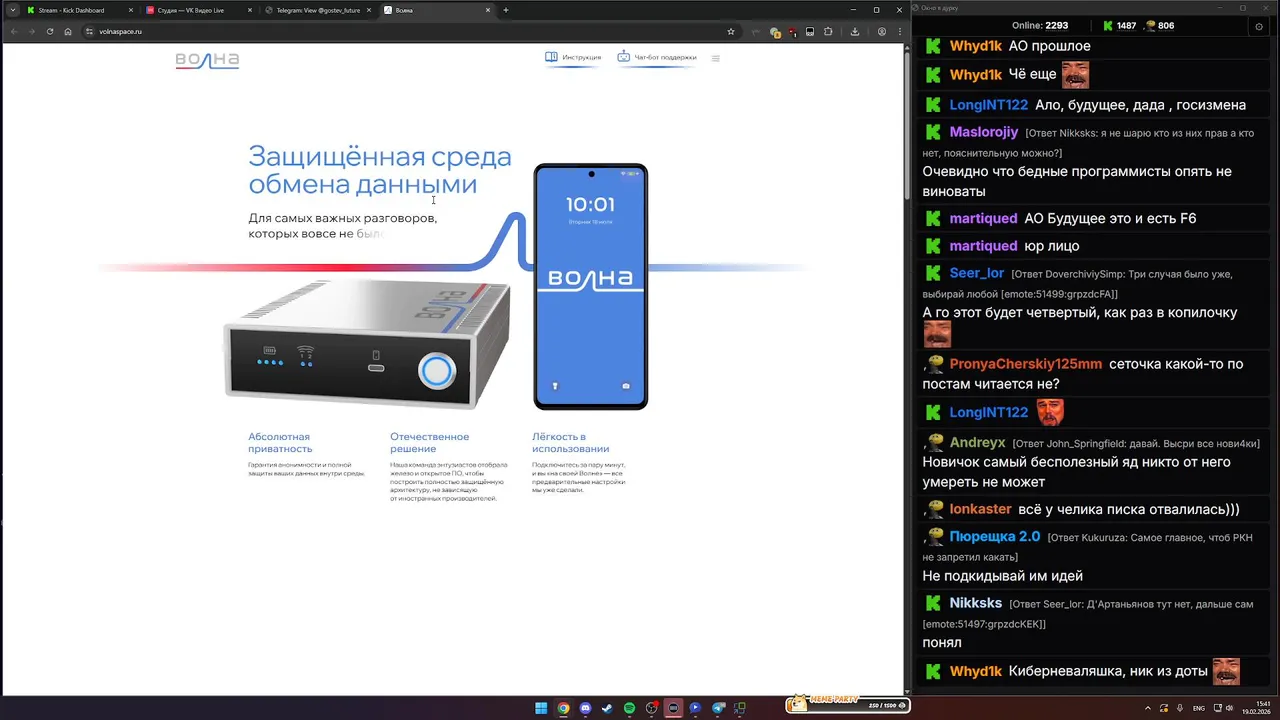Image resolution: width=1280 pixels, height=720 pixels.
Task: Open Telegram from the taskbar
Action: [718, 708]
